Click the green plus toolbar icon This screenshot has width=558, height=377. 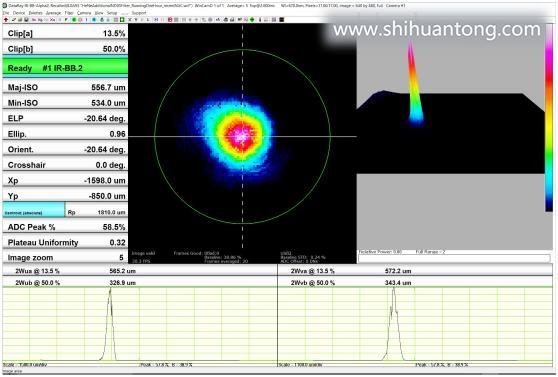(x=252, y=20)
